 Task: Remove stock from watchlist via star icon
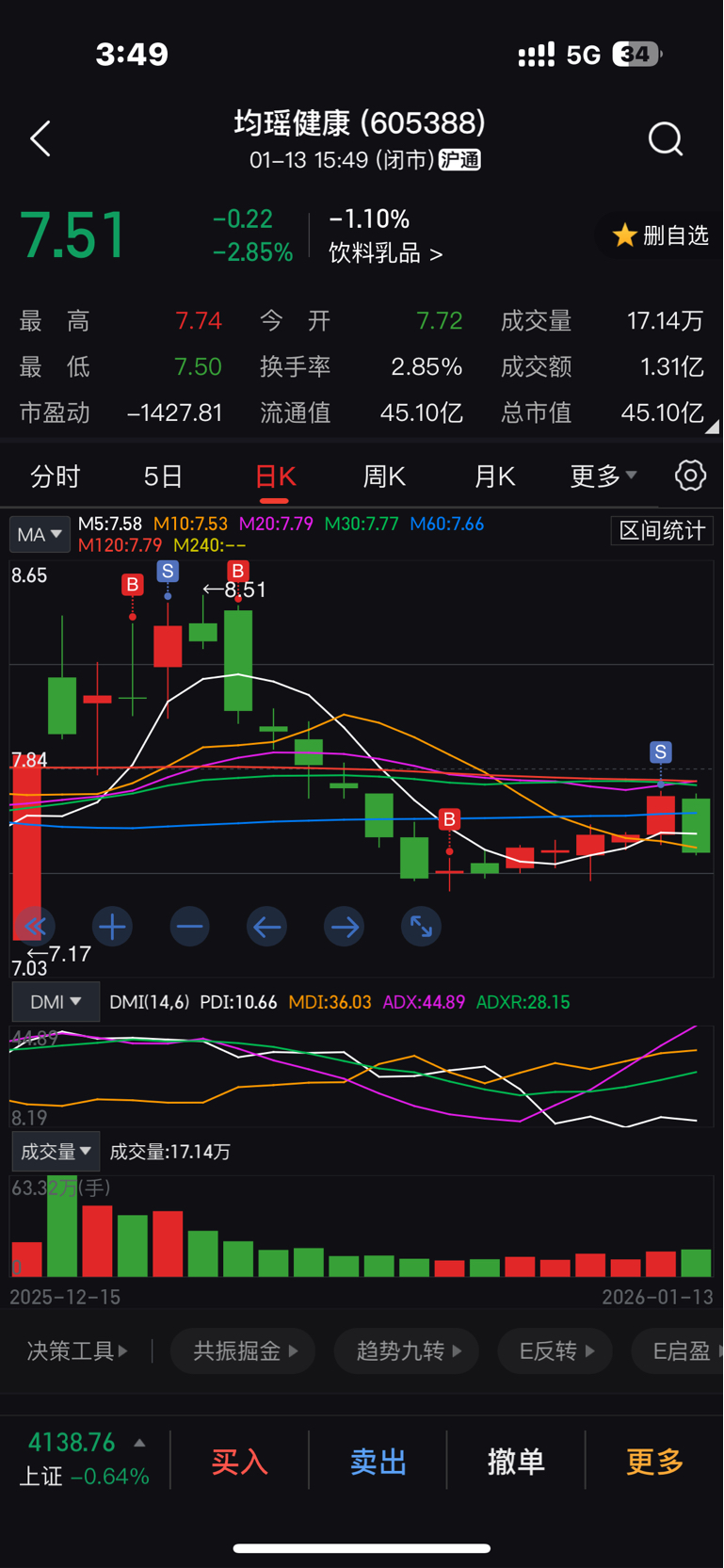coord(624,235)
